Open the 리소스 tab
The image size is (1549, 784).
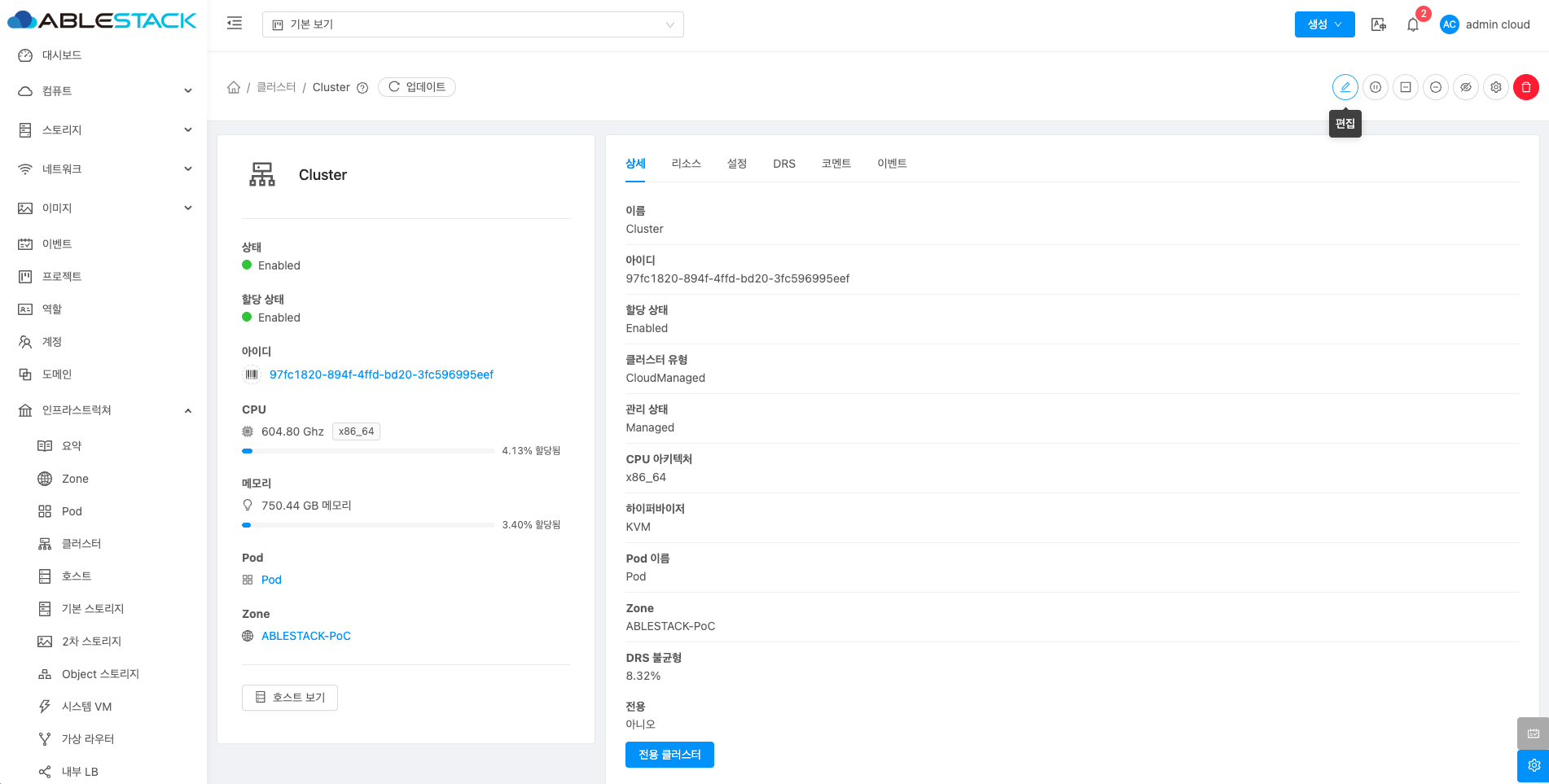[686, 164]
